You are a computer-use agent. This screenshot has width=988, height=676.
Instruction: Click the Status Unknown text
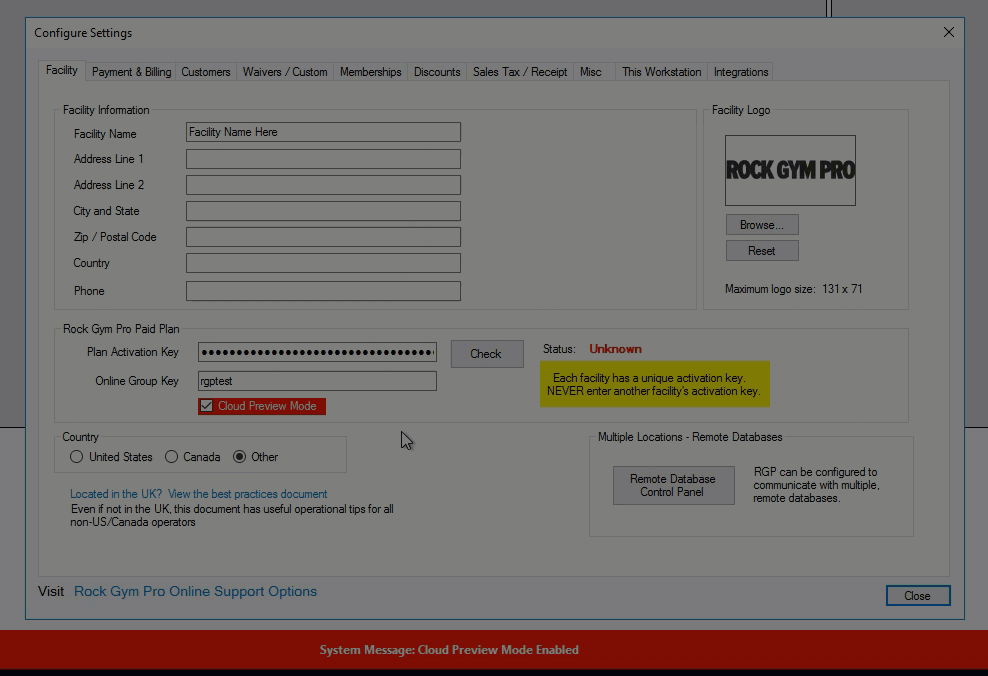coord(615,349)
